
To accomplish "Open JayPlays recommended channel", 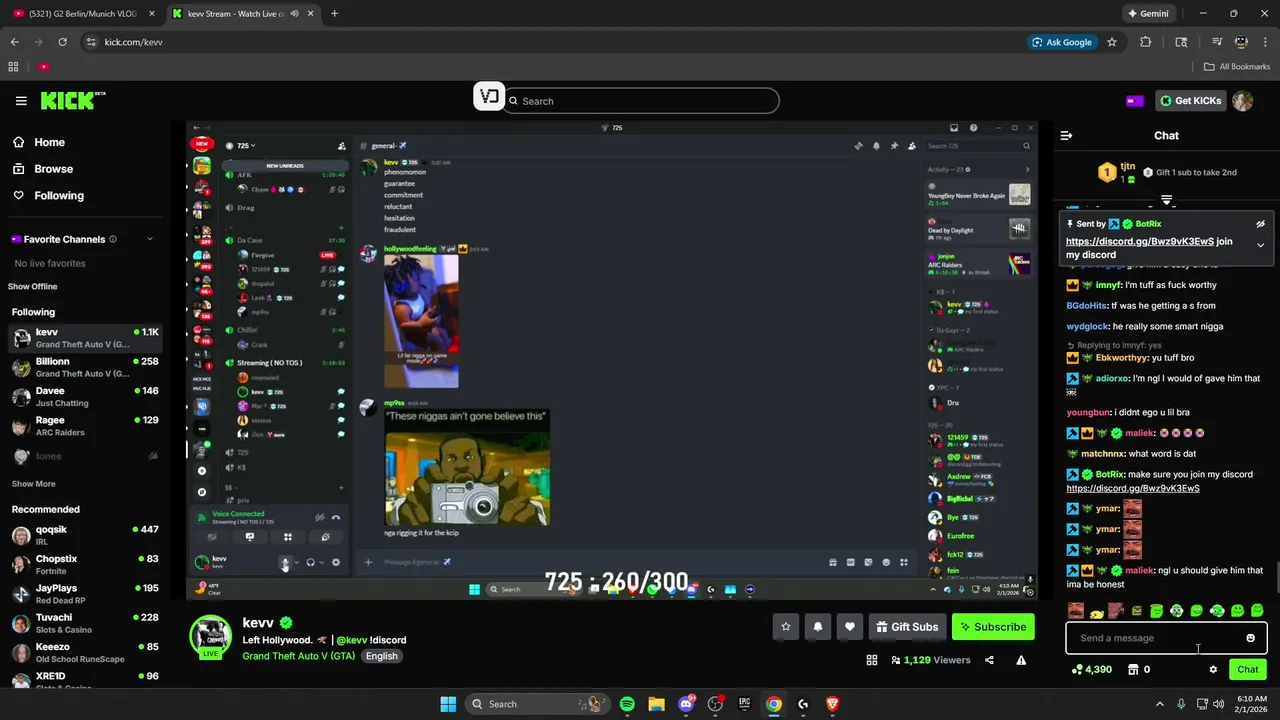I will pyautogui.click(x=85, y=594).
